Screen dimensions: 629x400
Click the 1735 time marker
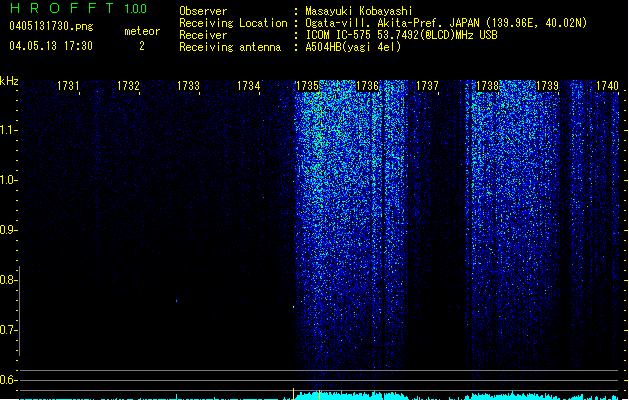point(307,86)
